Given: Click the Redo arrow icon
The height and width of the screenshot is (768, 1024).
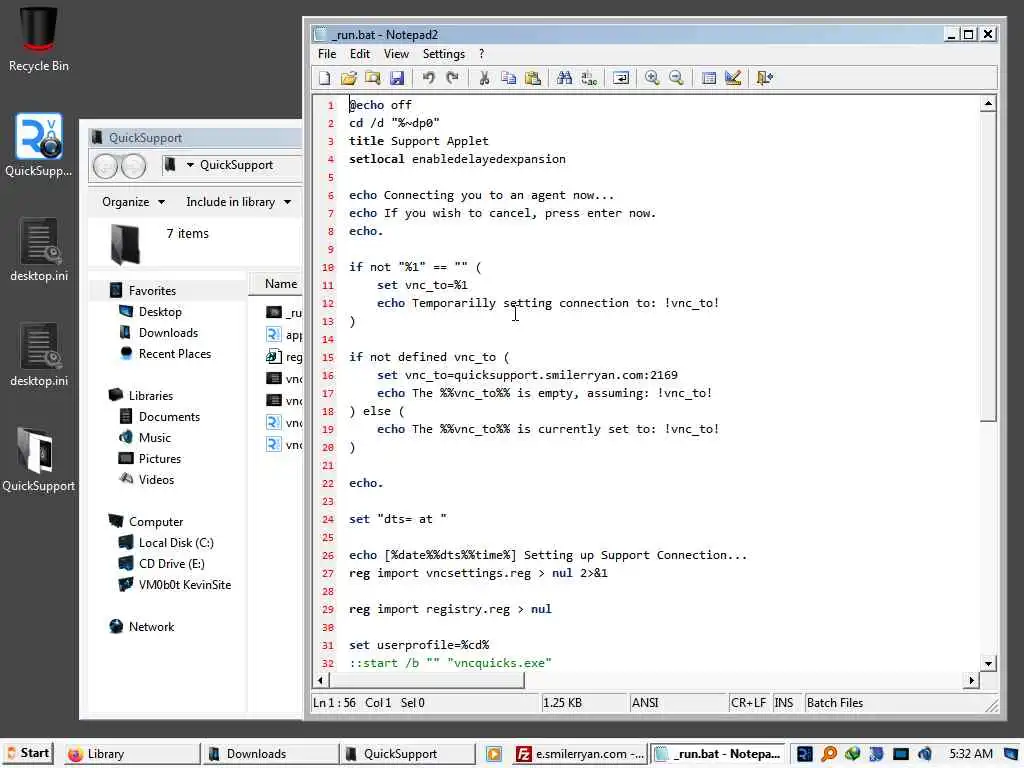Looking at the screenshot, I should pyautogui.click(x=452, y=78).
